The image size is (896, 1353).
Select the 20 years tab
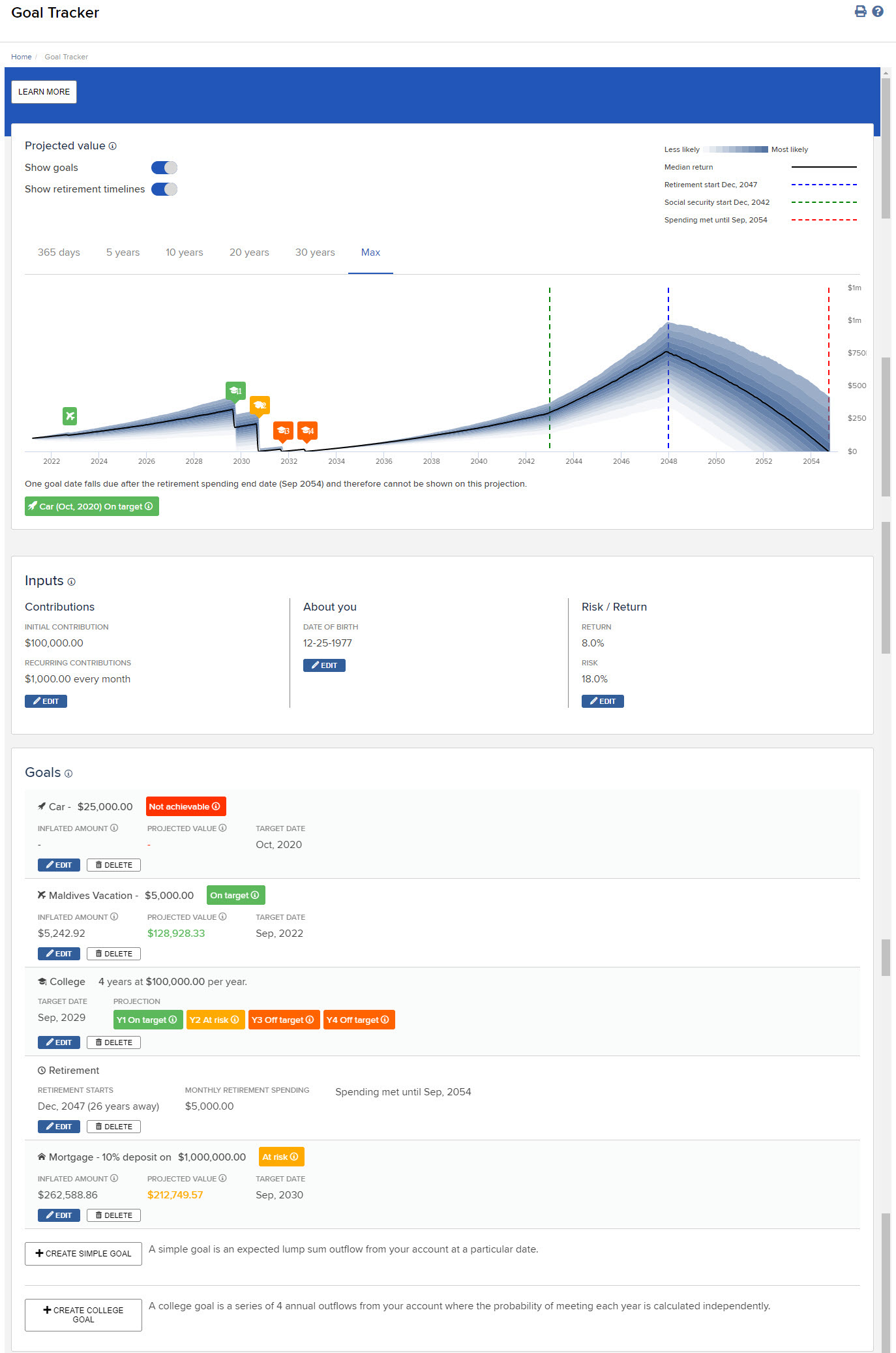(x=249, y=252)
